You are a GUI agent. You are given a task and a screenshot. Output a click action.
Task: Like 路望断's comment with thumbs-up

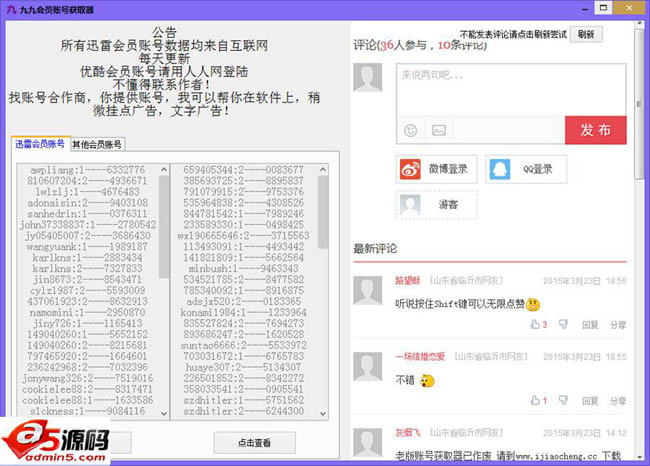tap(535, 324)
